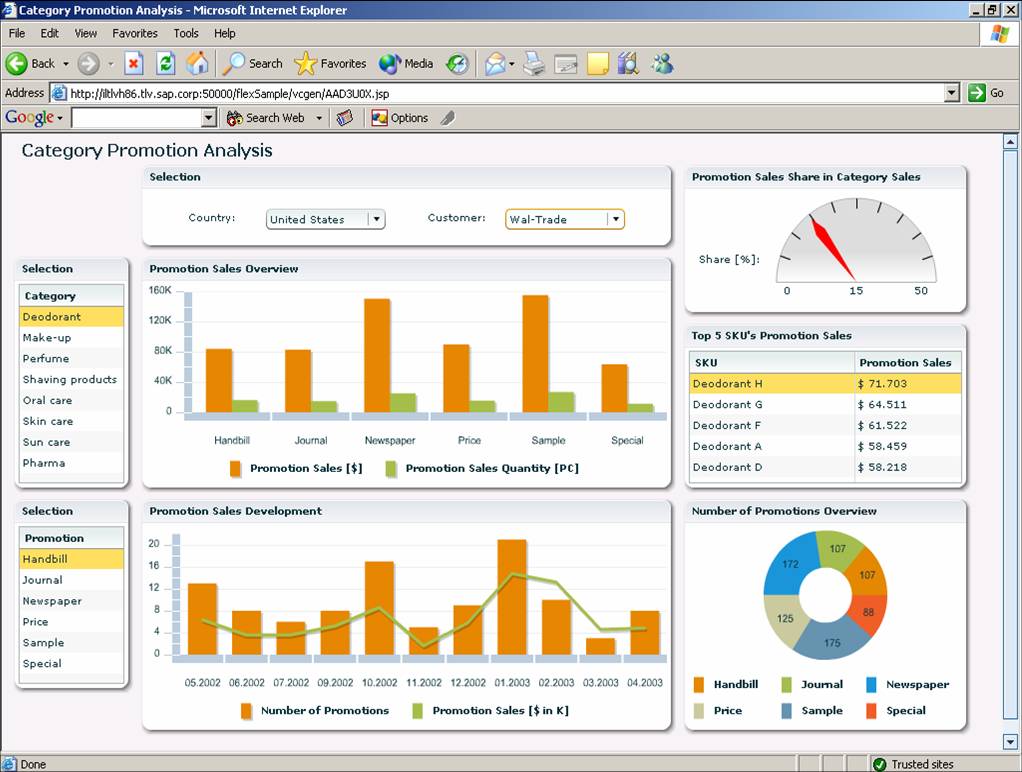The image size is (1022, 772).
Task: Open the History toolbar icon
Action: click(x=457, y=63)
